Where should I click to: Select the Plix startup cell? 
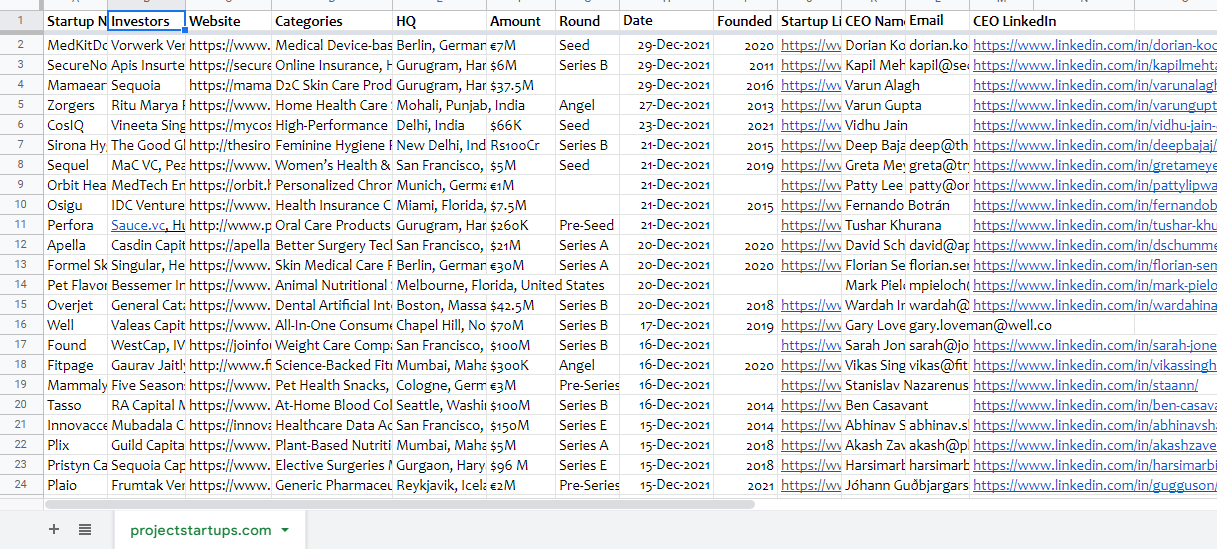76,445
